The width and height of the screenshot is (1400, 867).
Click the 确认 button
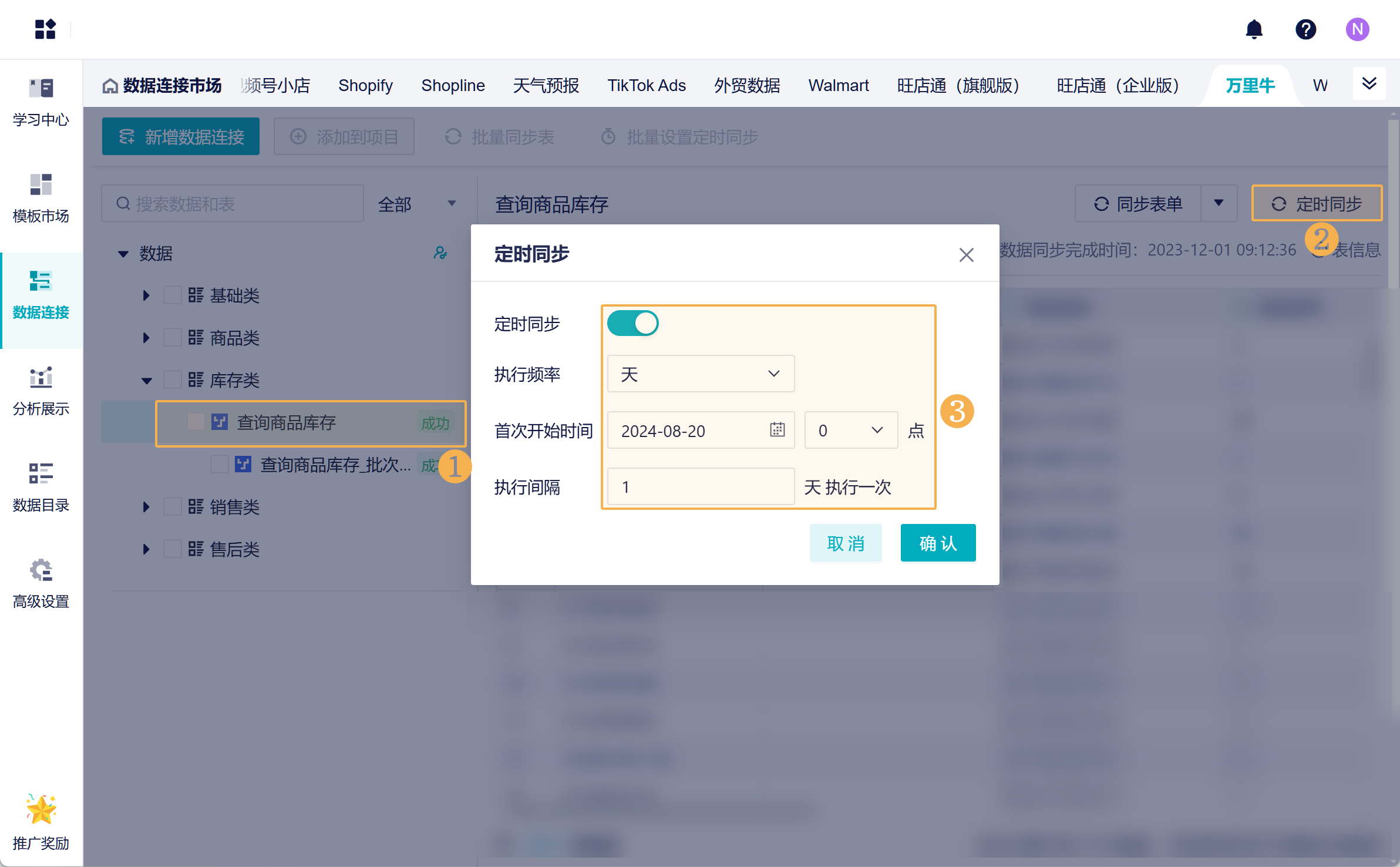point(938,543)
